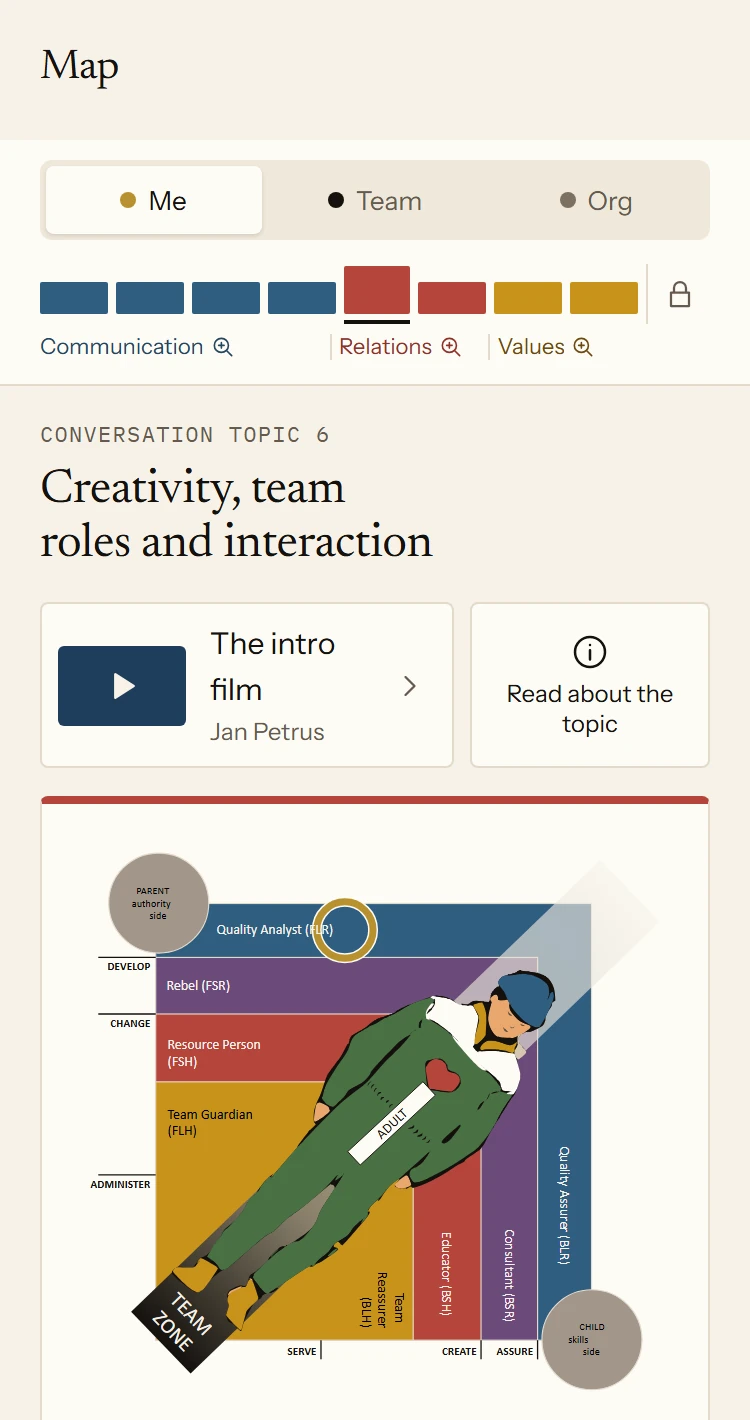750x1420 pixels.
Task: Click The intro film title
Action: tap(272, 666)
